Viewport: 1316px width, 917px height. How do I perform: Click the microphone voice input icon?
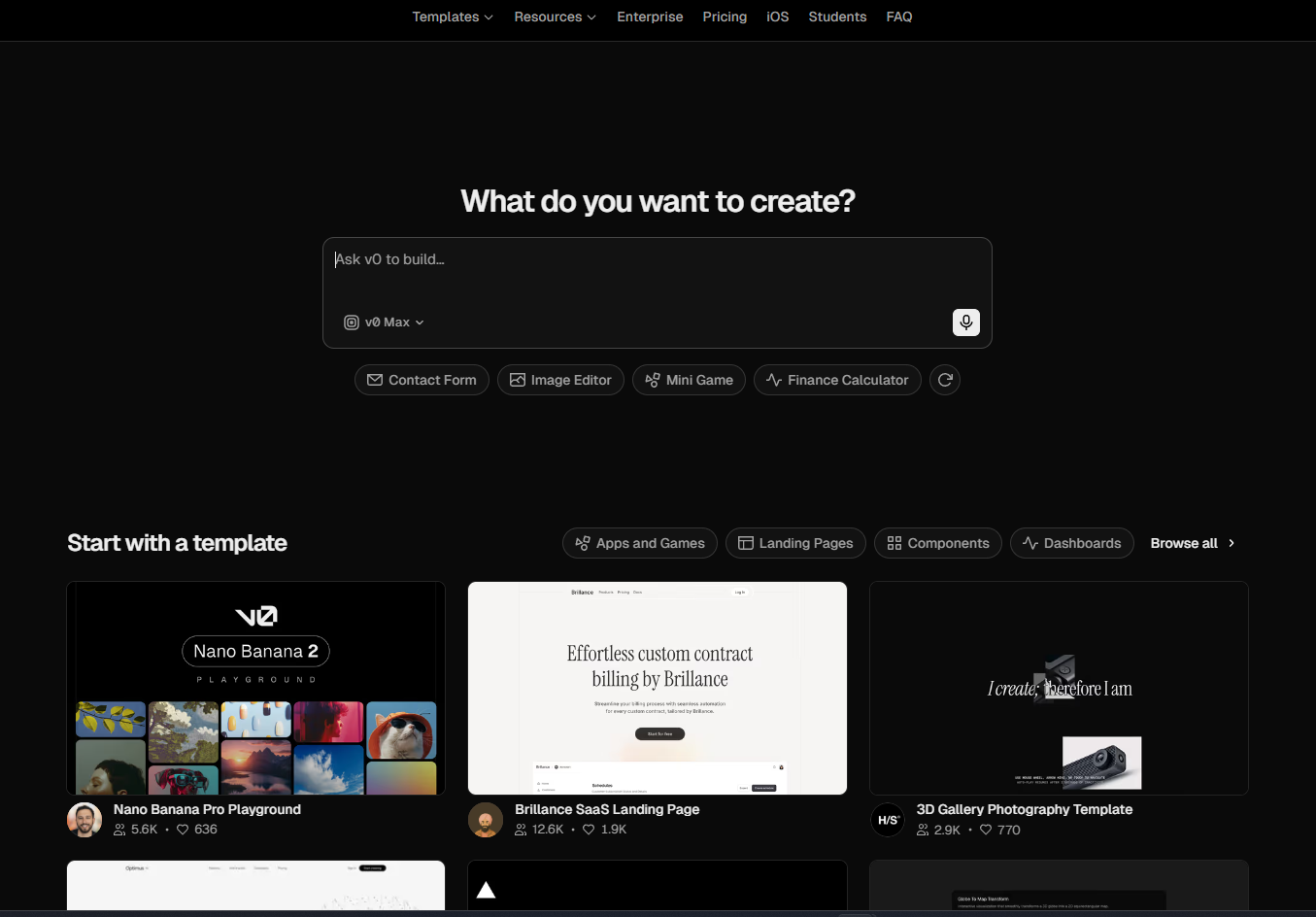[965, 323]
